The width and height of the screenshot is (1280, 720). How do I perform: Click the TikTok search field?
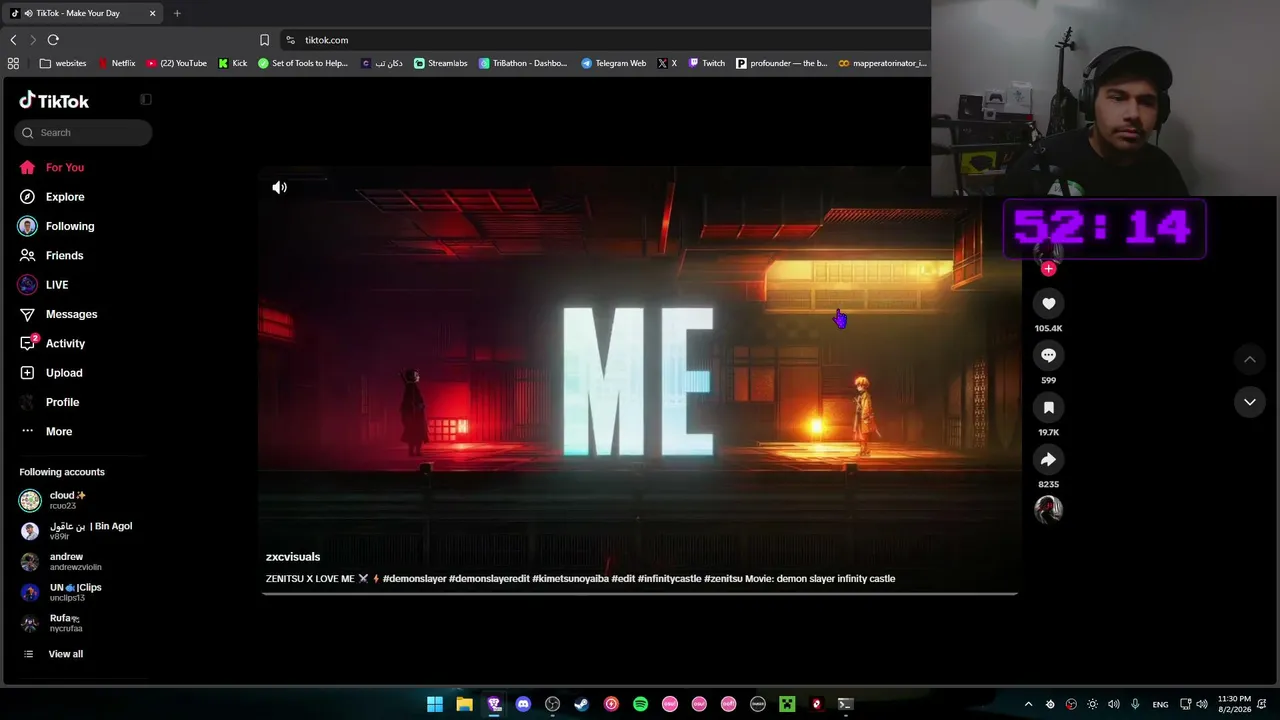point(83,133)
